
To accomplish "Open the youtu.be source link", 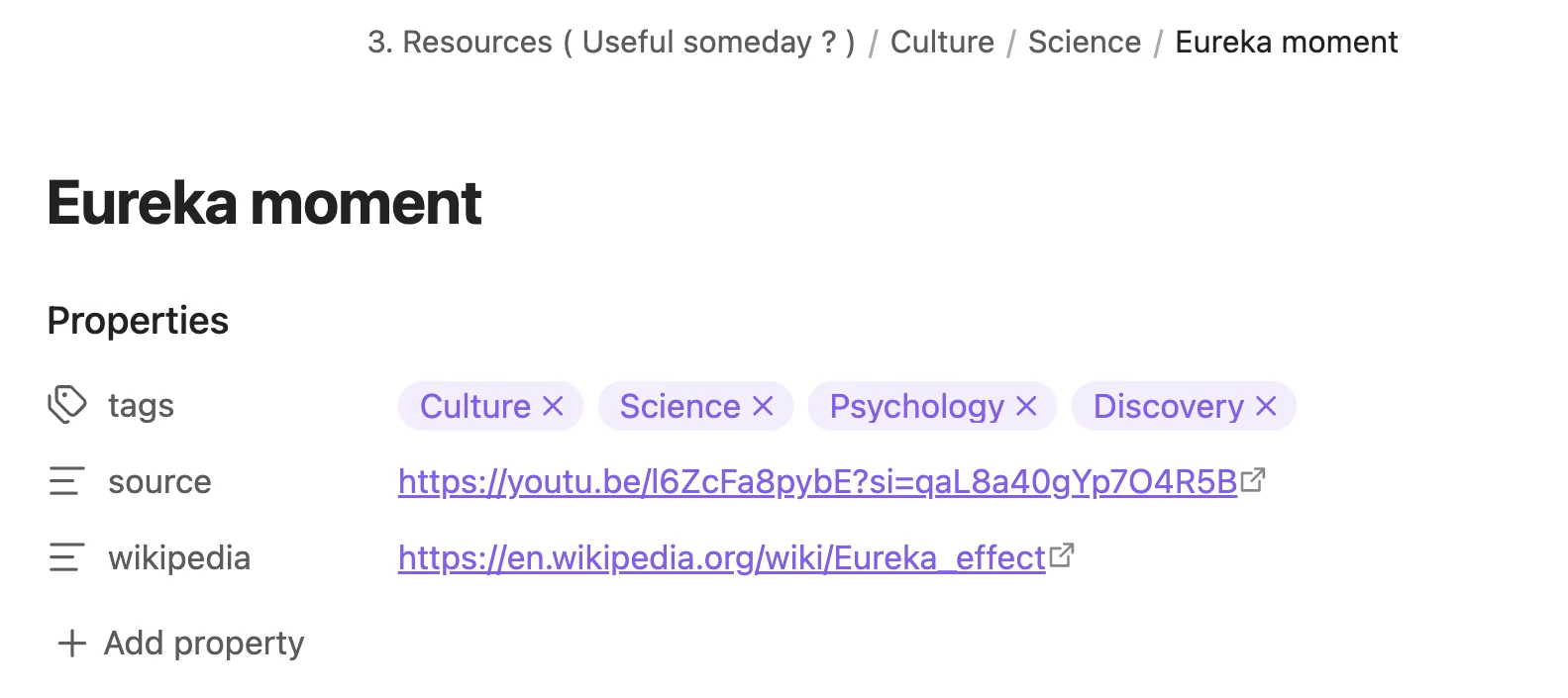I will [817, 481].
